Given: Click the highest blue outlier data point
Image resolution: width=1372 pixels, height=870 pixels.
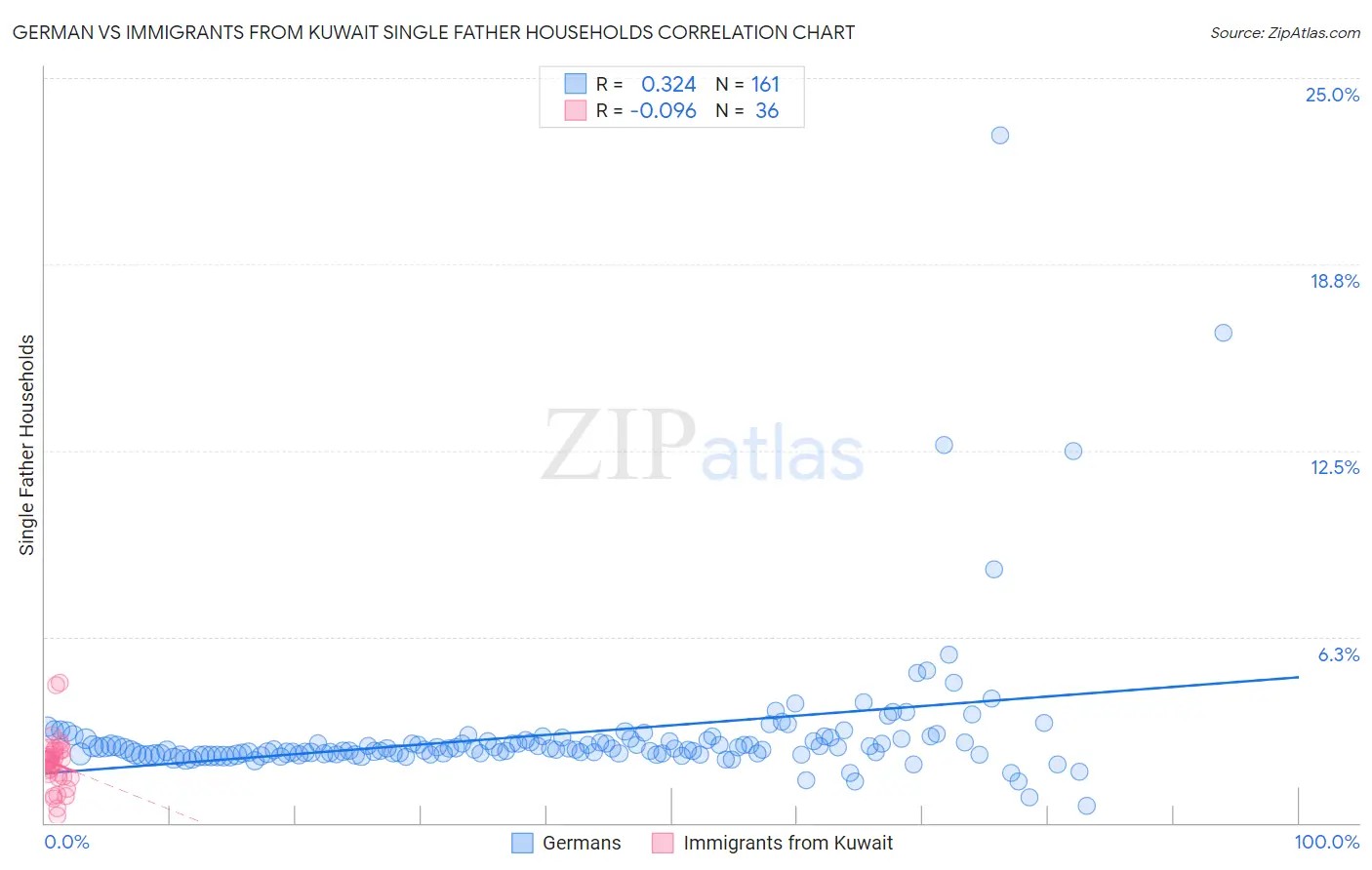Looking at the screenshot, I should coord(999,136).
